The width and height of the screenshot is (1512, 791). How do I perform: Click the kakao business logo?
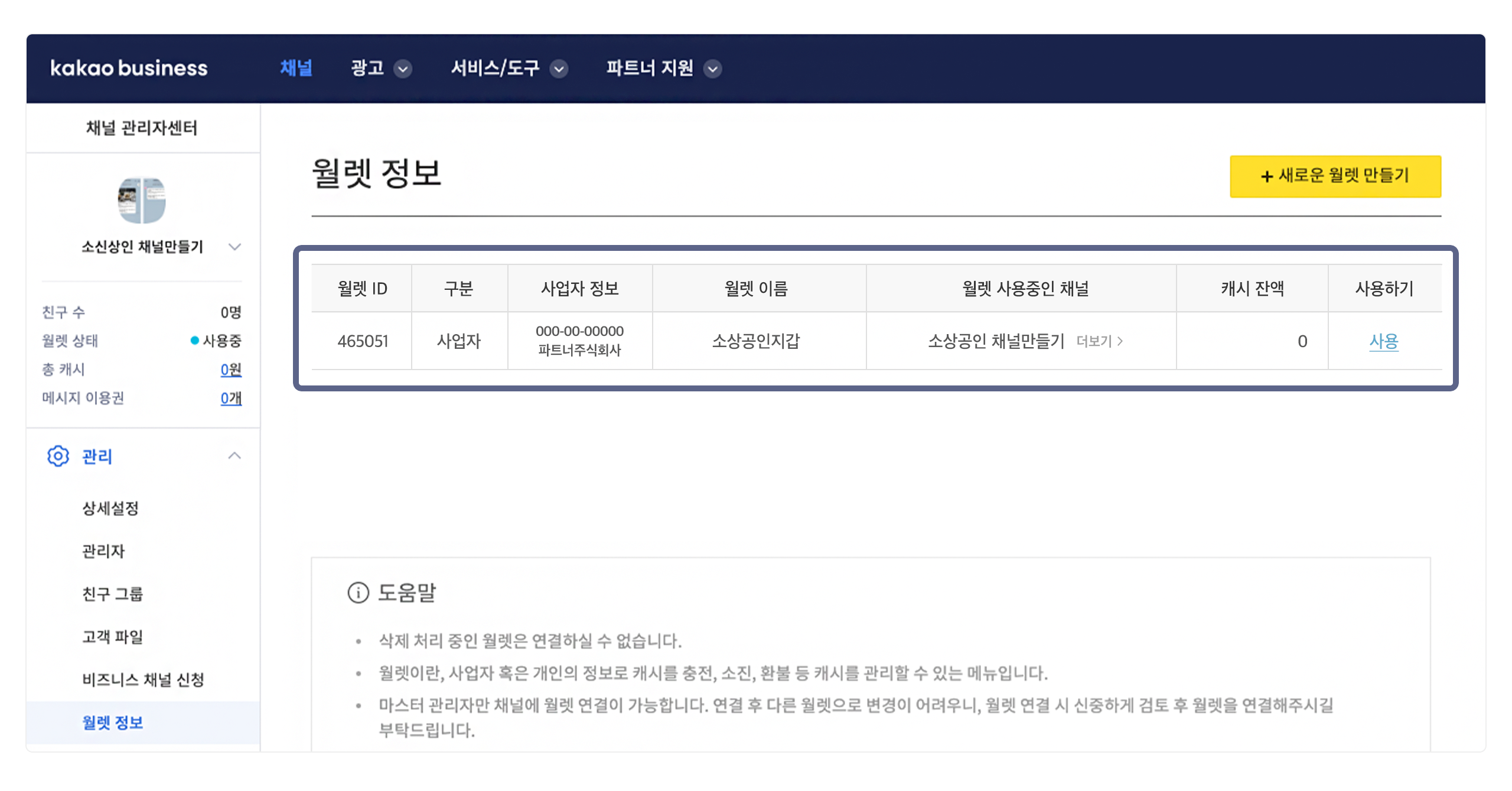pos(129,68)
